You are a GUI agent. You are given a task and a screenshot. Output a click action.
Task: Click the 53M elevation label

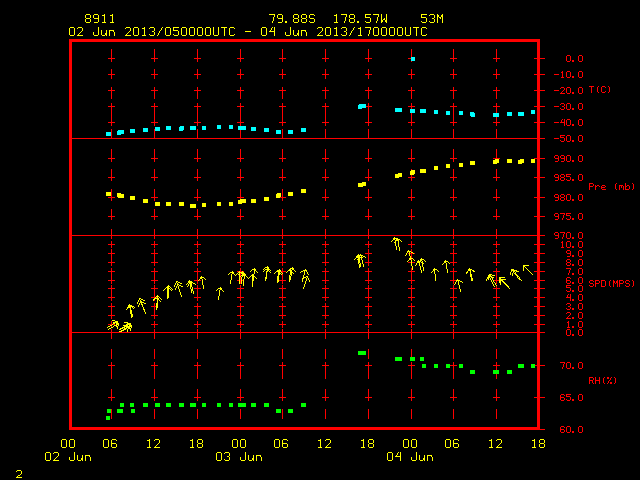click(x=432, y=19)
